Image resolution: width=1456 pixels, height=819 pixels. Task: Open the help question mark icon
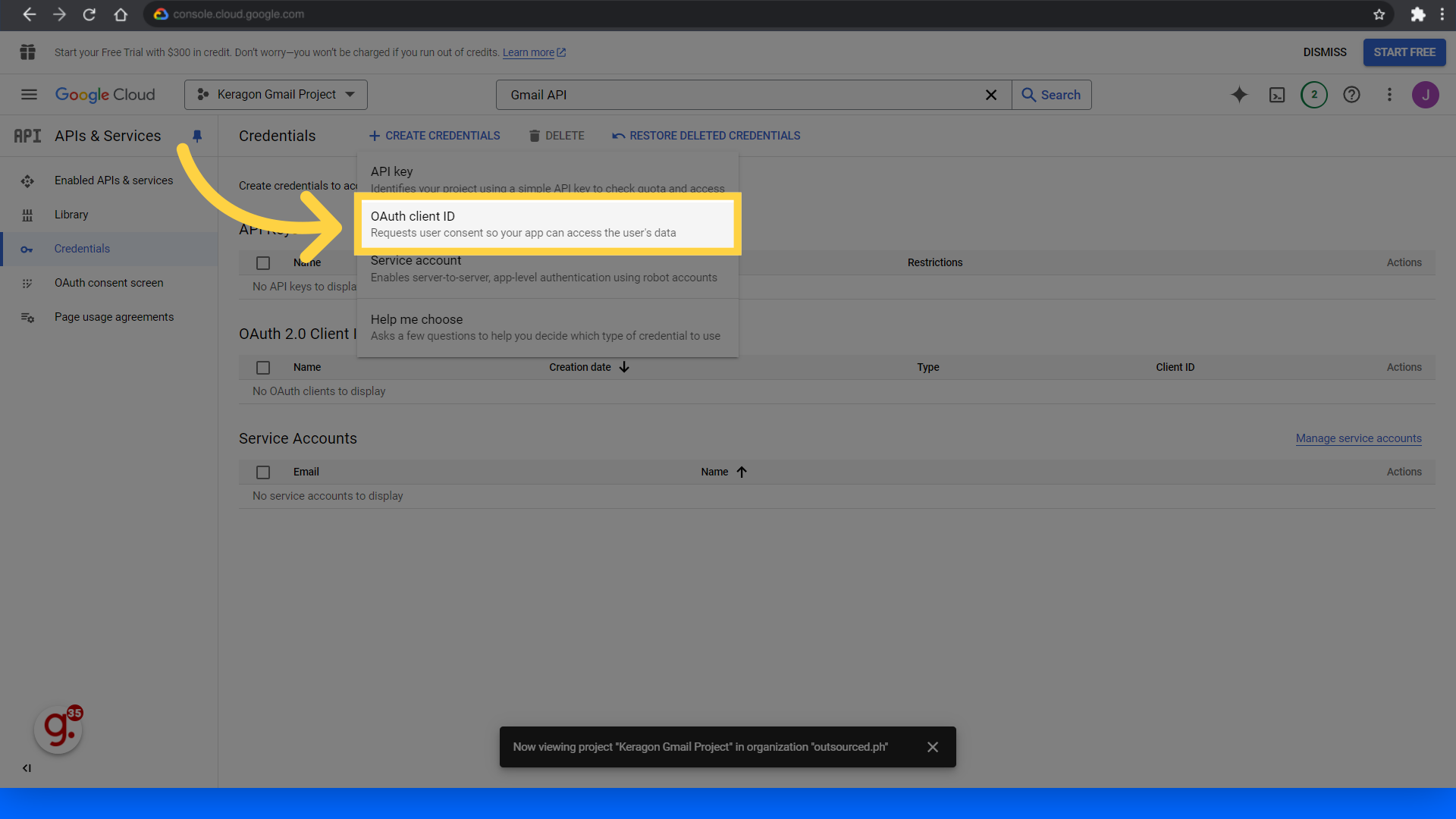1351,95
